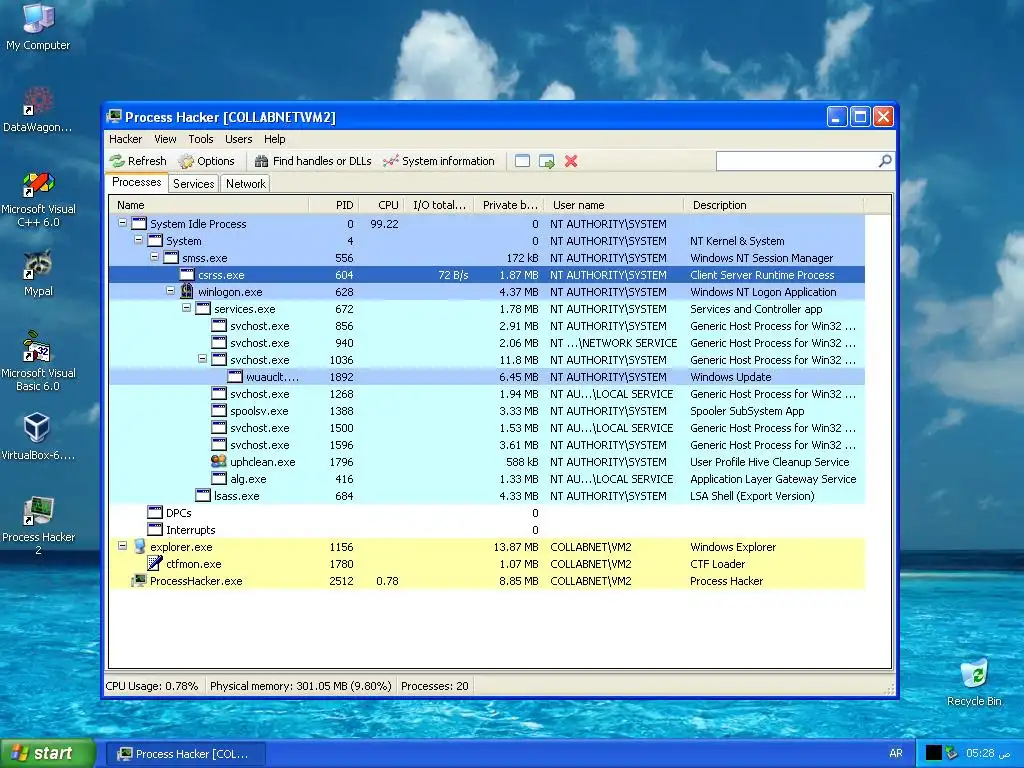Screen dimensions: 1024x768
Task: Sort by the I/O total column header
Action: coord(439,205)
